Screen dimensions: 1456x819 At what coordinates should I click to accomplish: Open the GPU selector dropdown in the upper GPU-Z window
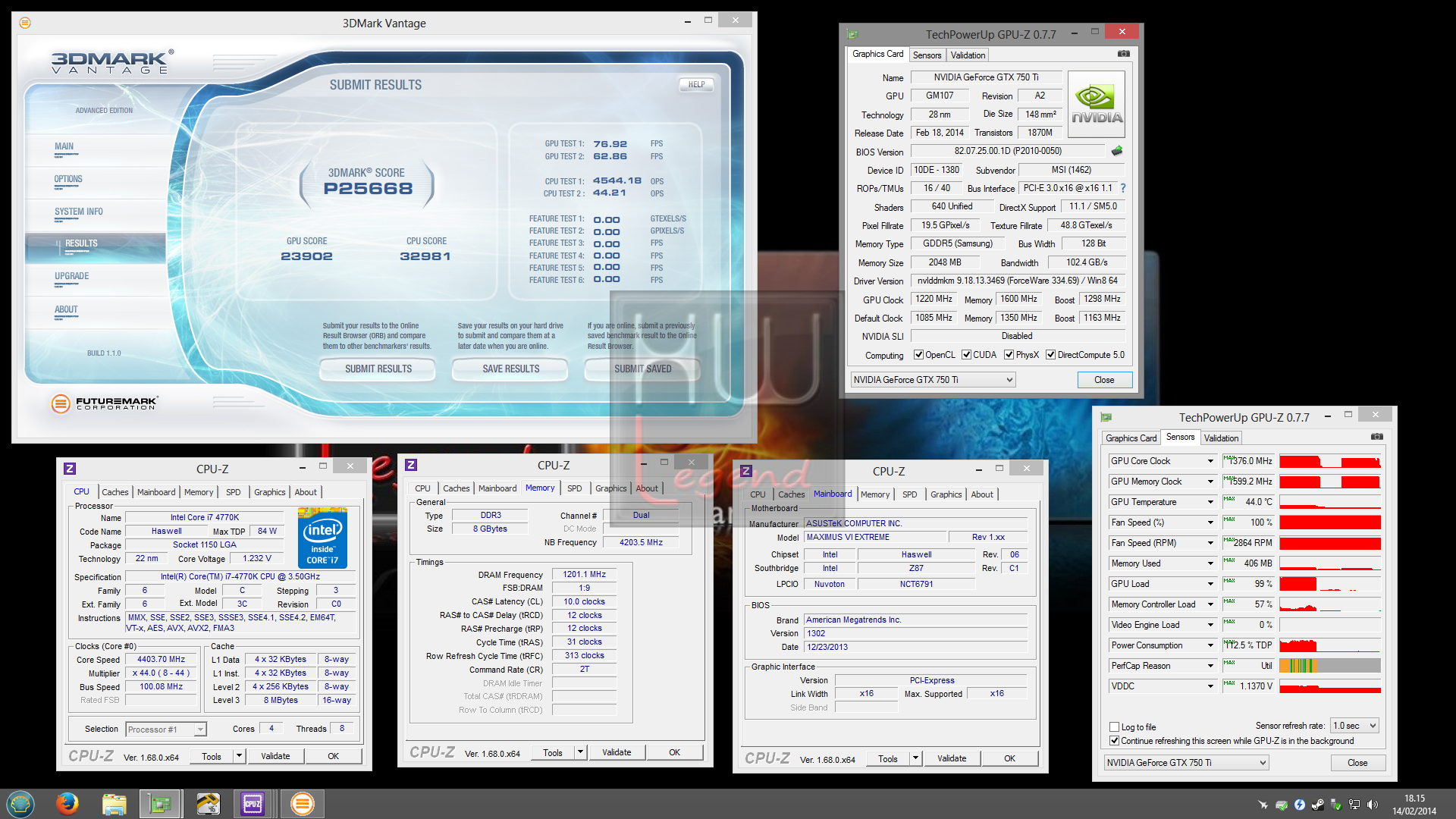coord(933,379)
